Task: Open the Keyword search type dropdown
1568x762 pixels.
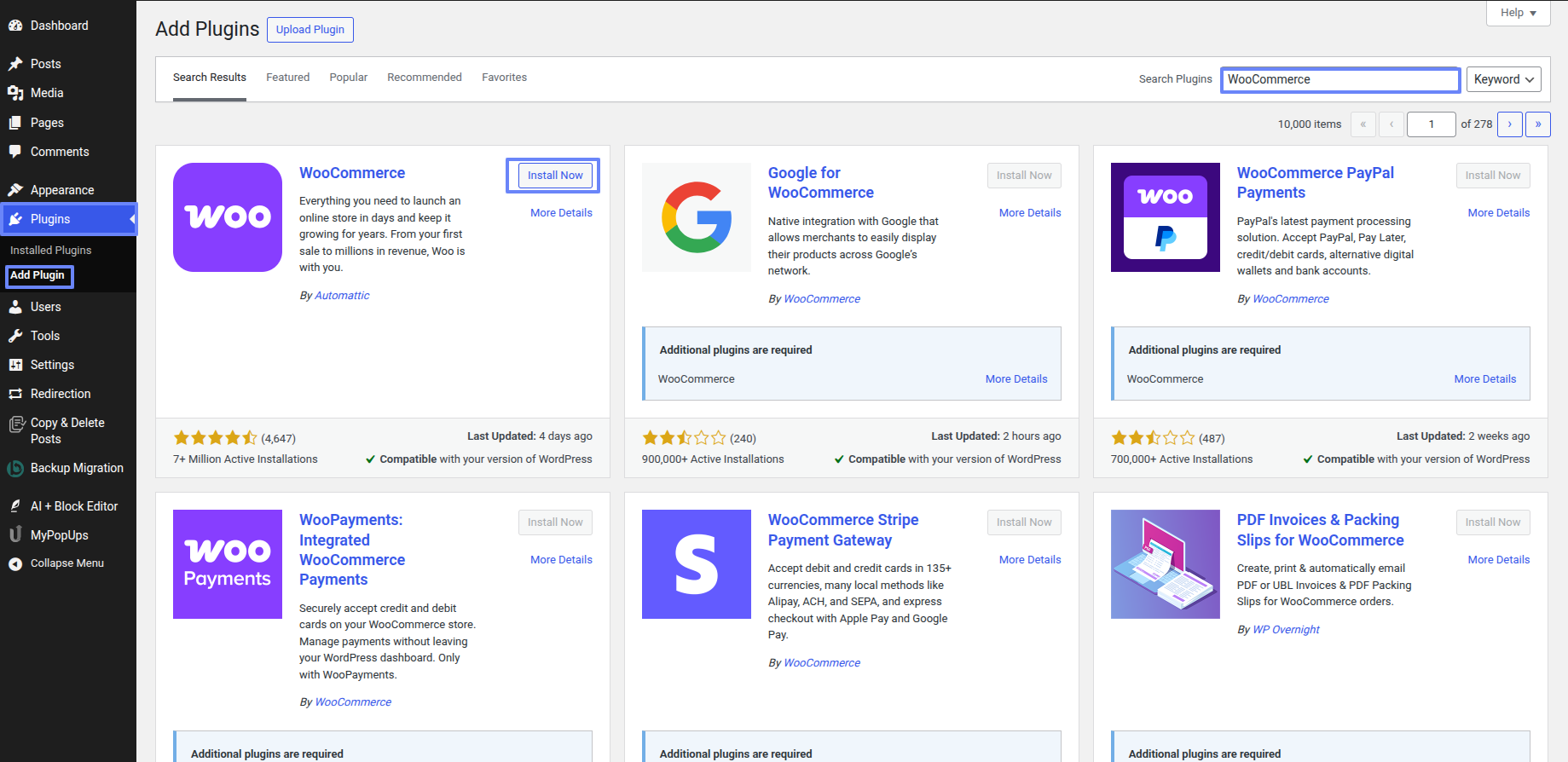Action: [x=1503, y=79]
